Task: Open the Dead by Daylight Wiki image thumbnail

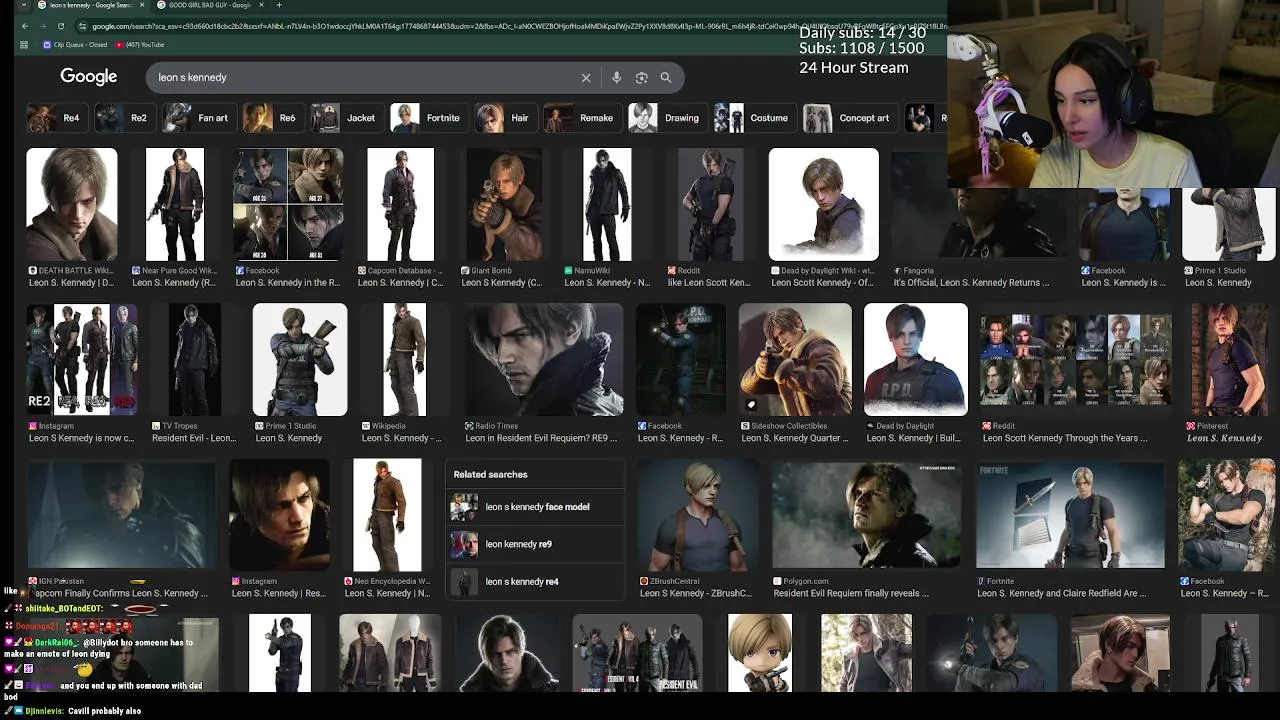Action: pyautogui.click(x=824, y=204)
